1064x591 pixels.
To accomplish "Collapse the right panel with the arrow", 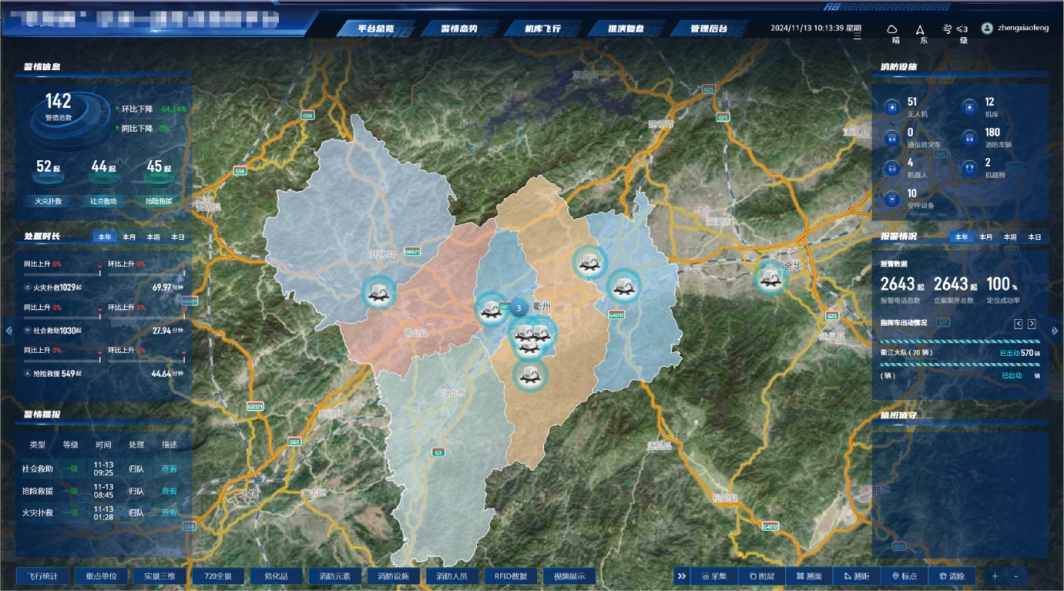I will (1057, 328).
